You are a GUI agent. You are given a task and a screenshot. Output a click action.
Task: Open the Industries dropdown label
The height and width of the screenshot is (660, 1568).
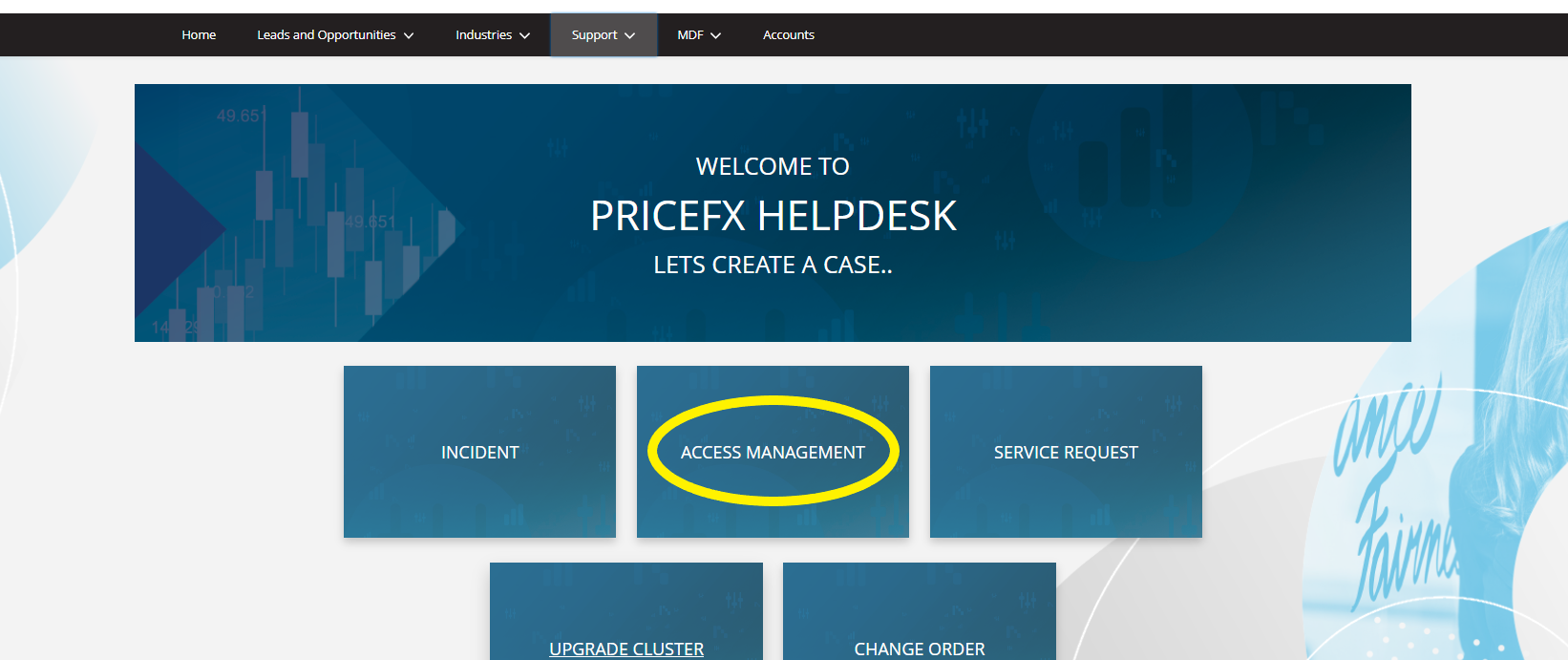click(483, 34)
